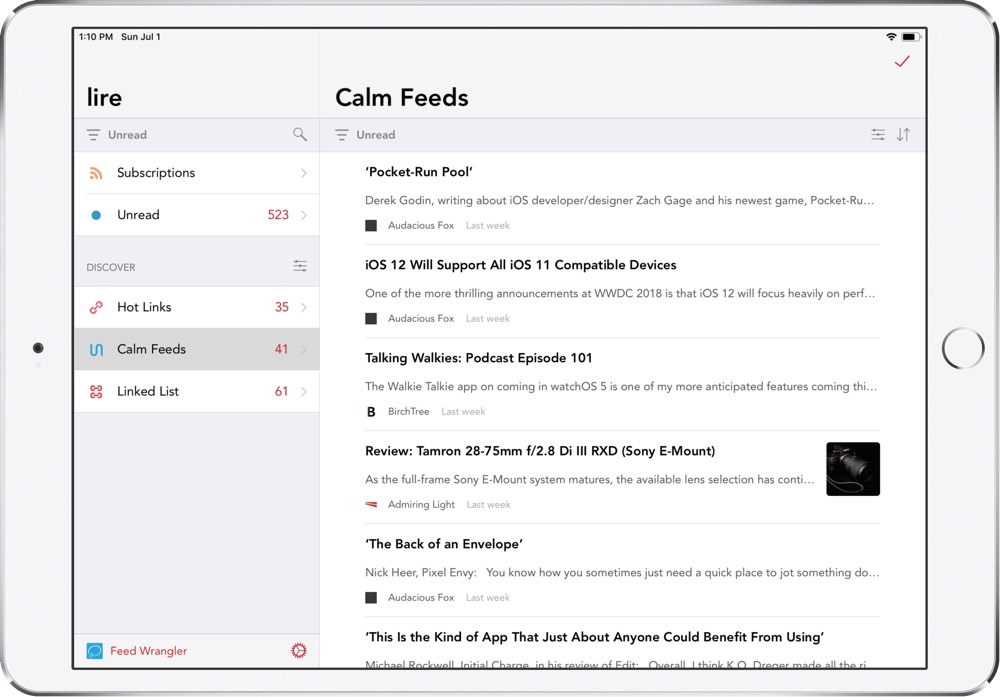Select Calm Feeds in Discover
Viewport: 1000px width, 697px height.
[x=197, y=349]
